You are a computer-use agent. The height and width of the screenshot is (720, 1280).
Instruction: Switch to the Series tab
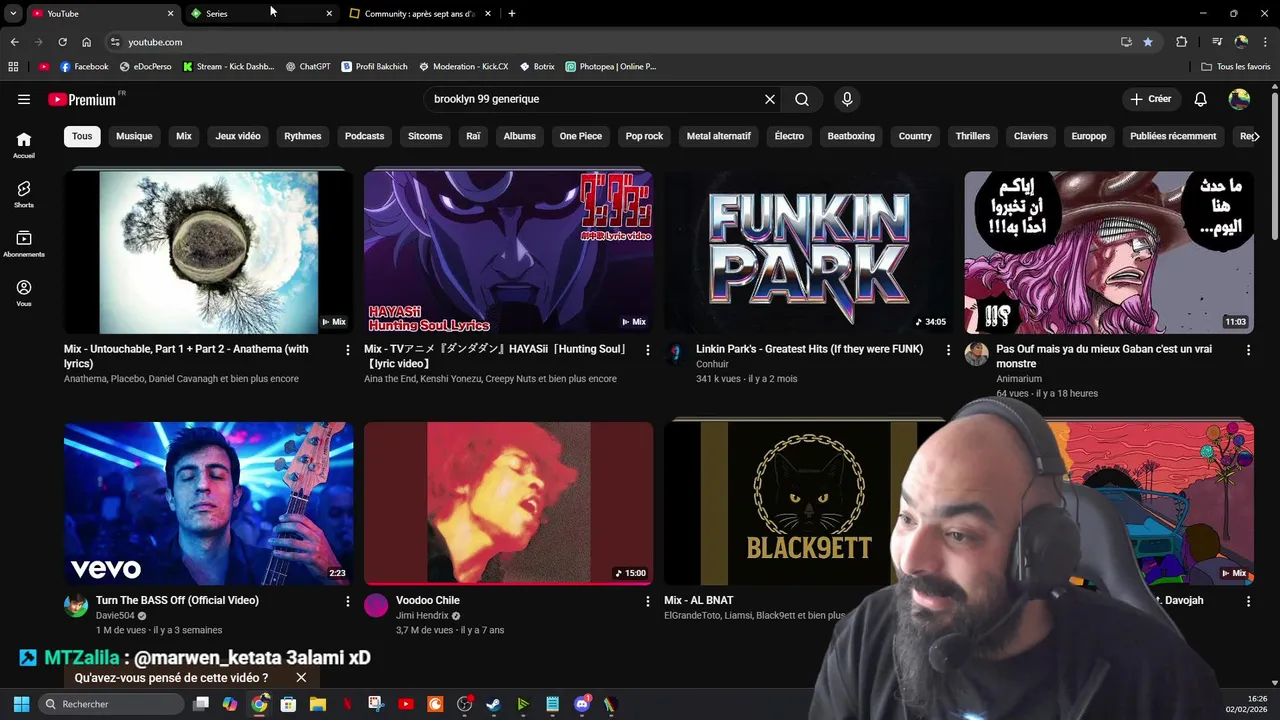point(260,13)
